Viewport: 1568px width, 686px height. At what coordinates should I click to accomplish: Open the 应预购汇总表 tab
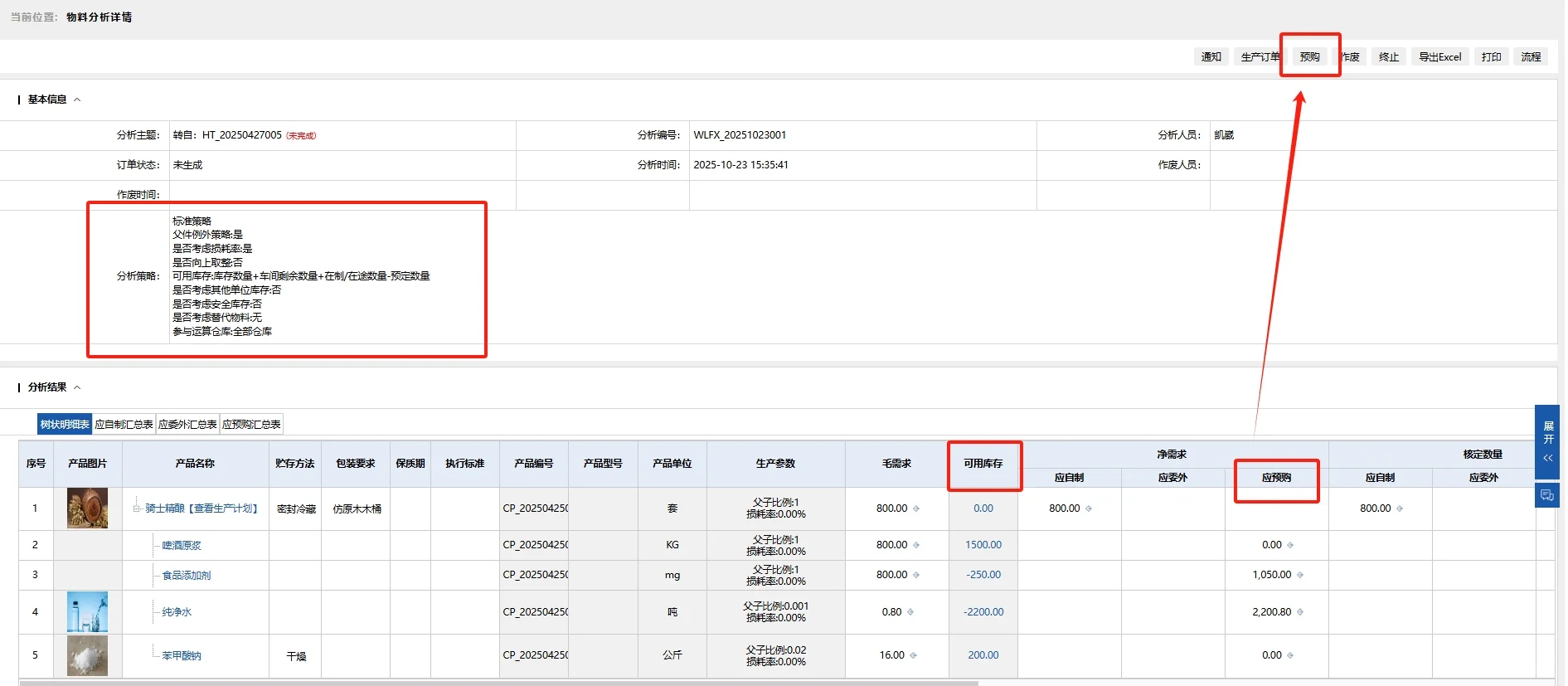coord(251,425)
